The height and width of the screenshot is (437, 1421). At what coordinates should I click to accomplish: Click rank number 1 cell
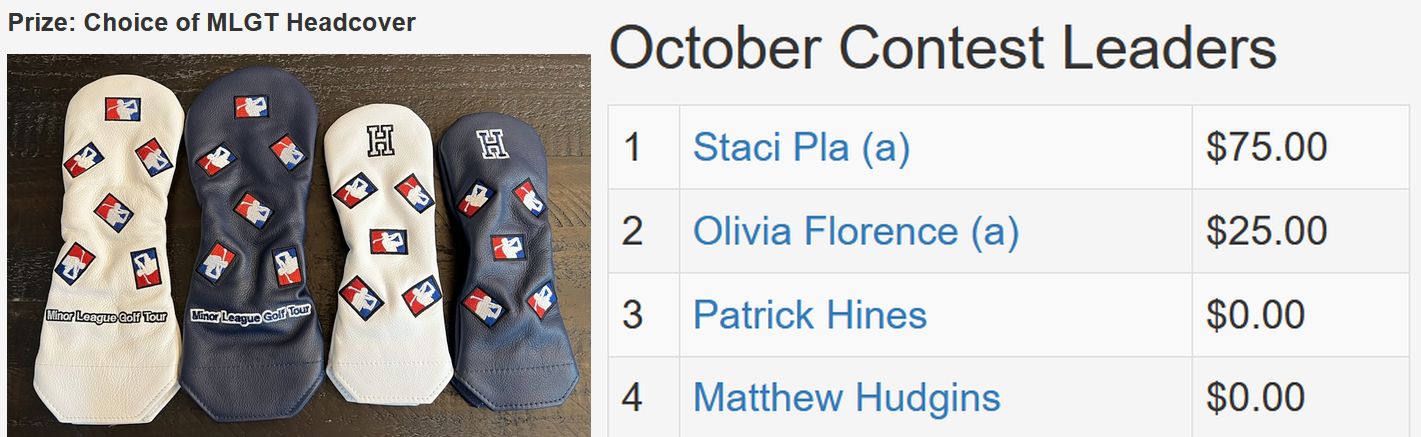point(644,147)
